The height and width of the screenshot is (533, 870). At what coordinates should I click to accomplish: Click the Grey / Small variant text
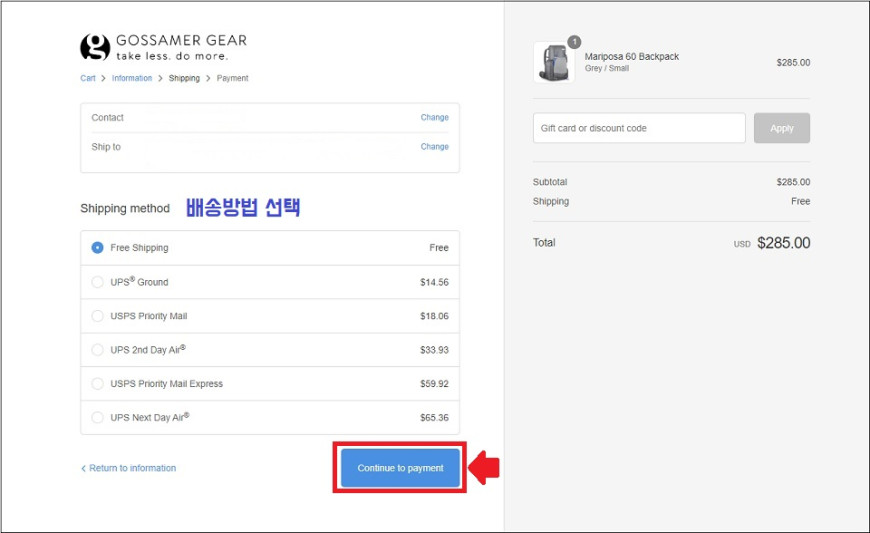tap(606, 68)
